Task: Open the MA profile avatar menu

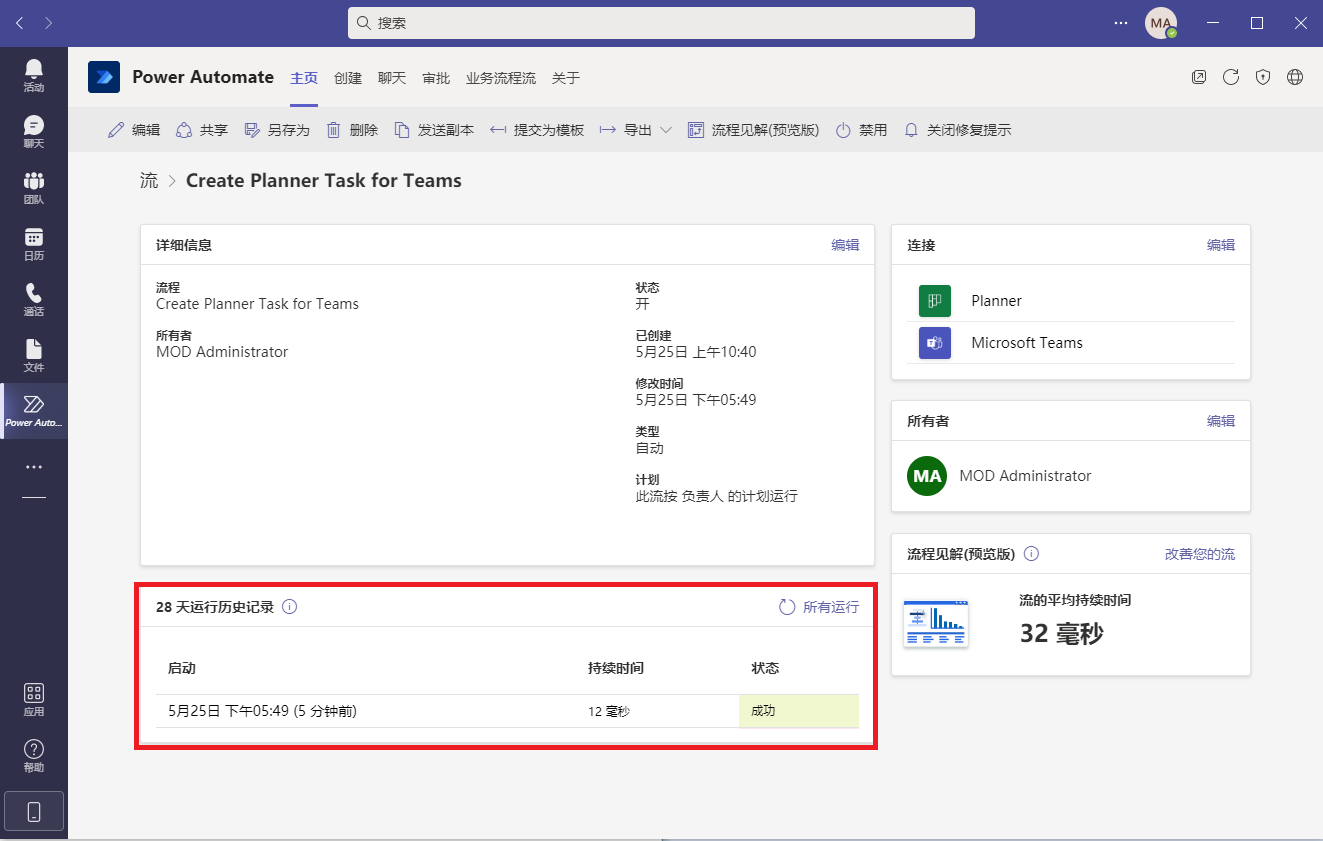Action: click(x=1160, y=23)
